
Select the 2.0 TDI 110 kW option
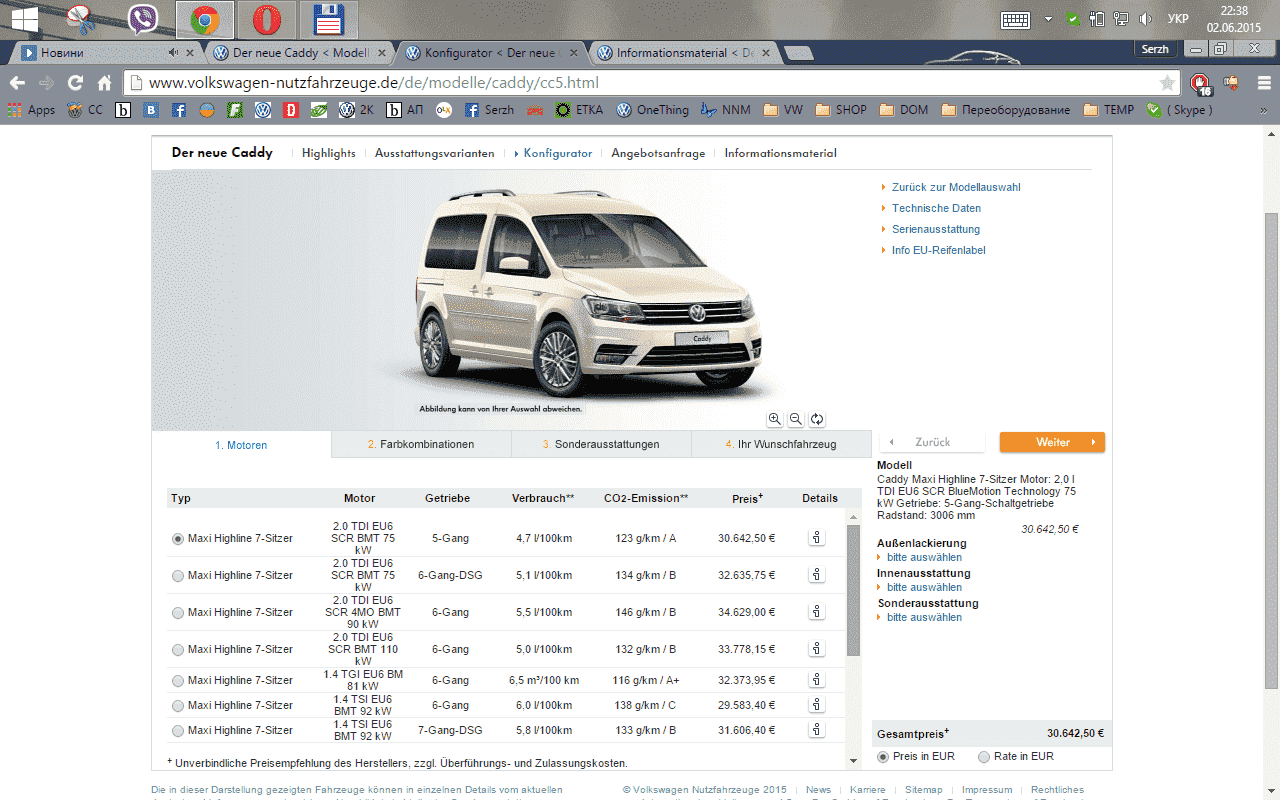pos(178,649)
